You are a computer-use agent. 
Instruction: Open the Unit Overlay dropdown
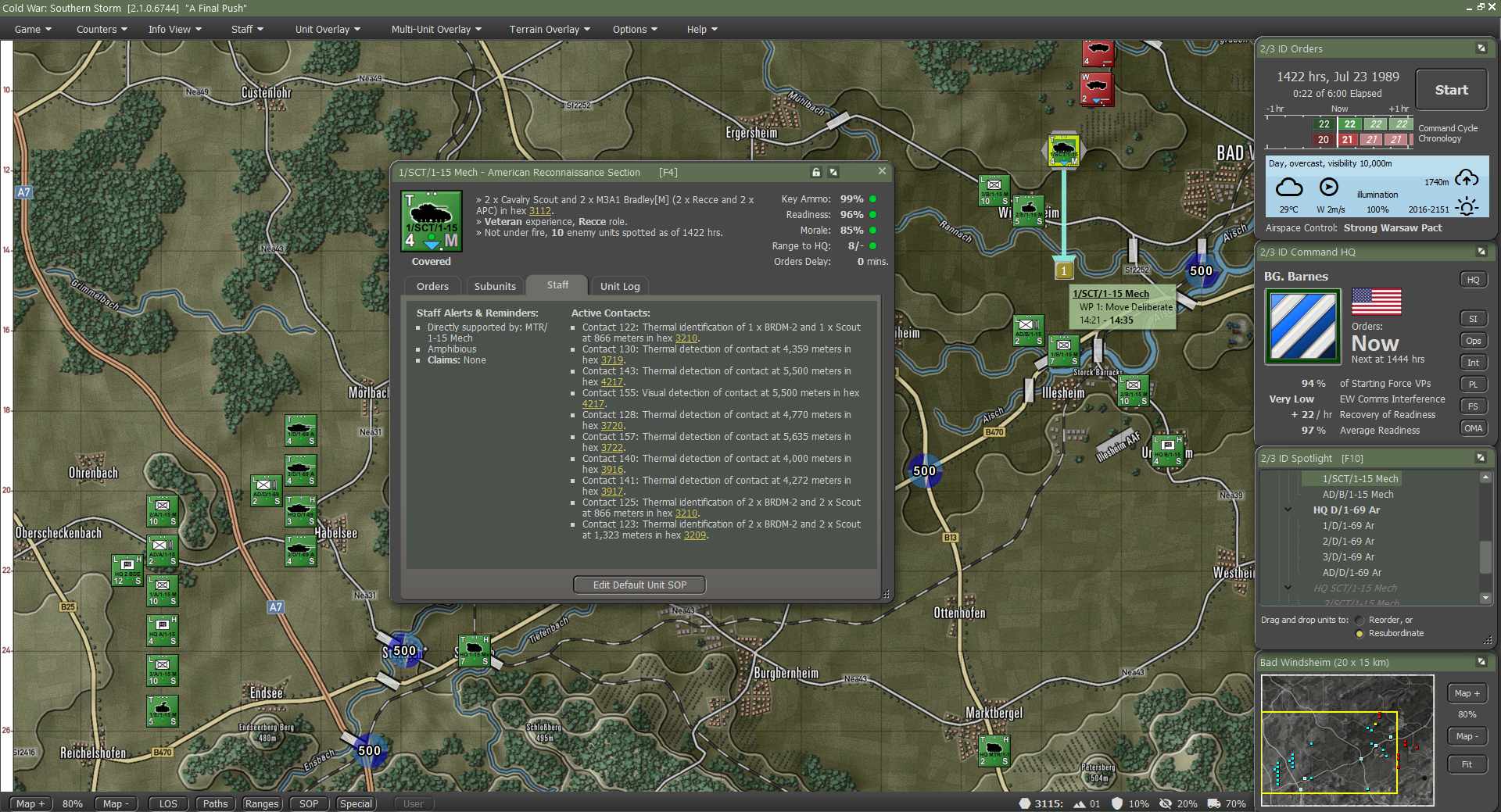328,29
